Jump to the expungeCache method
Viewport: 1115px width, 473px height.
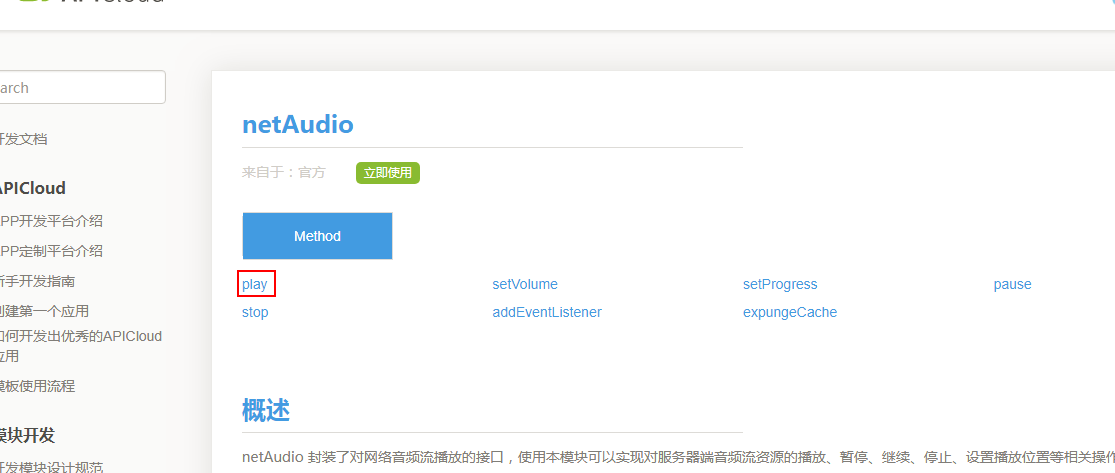point(790,312)
